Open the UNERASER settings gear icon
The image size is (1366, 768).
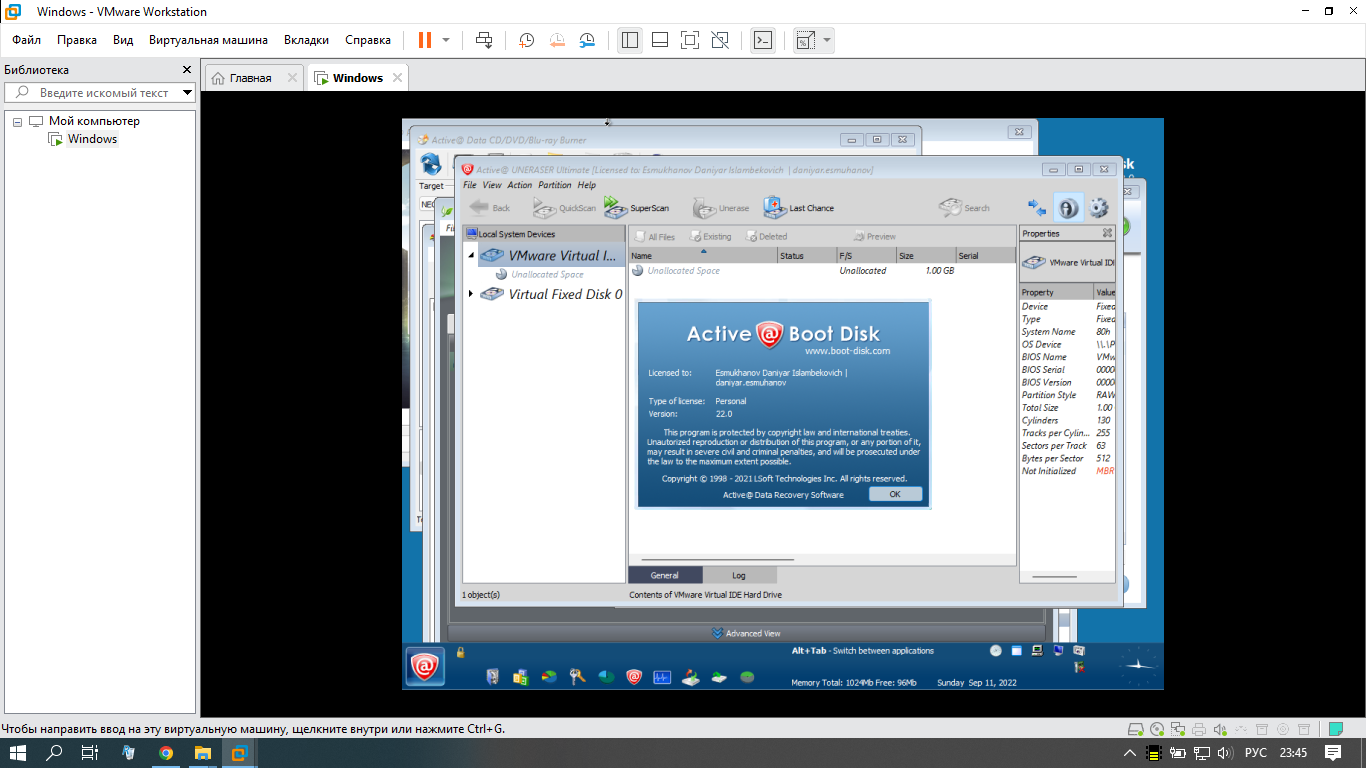tap(1099, 208)
